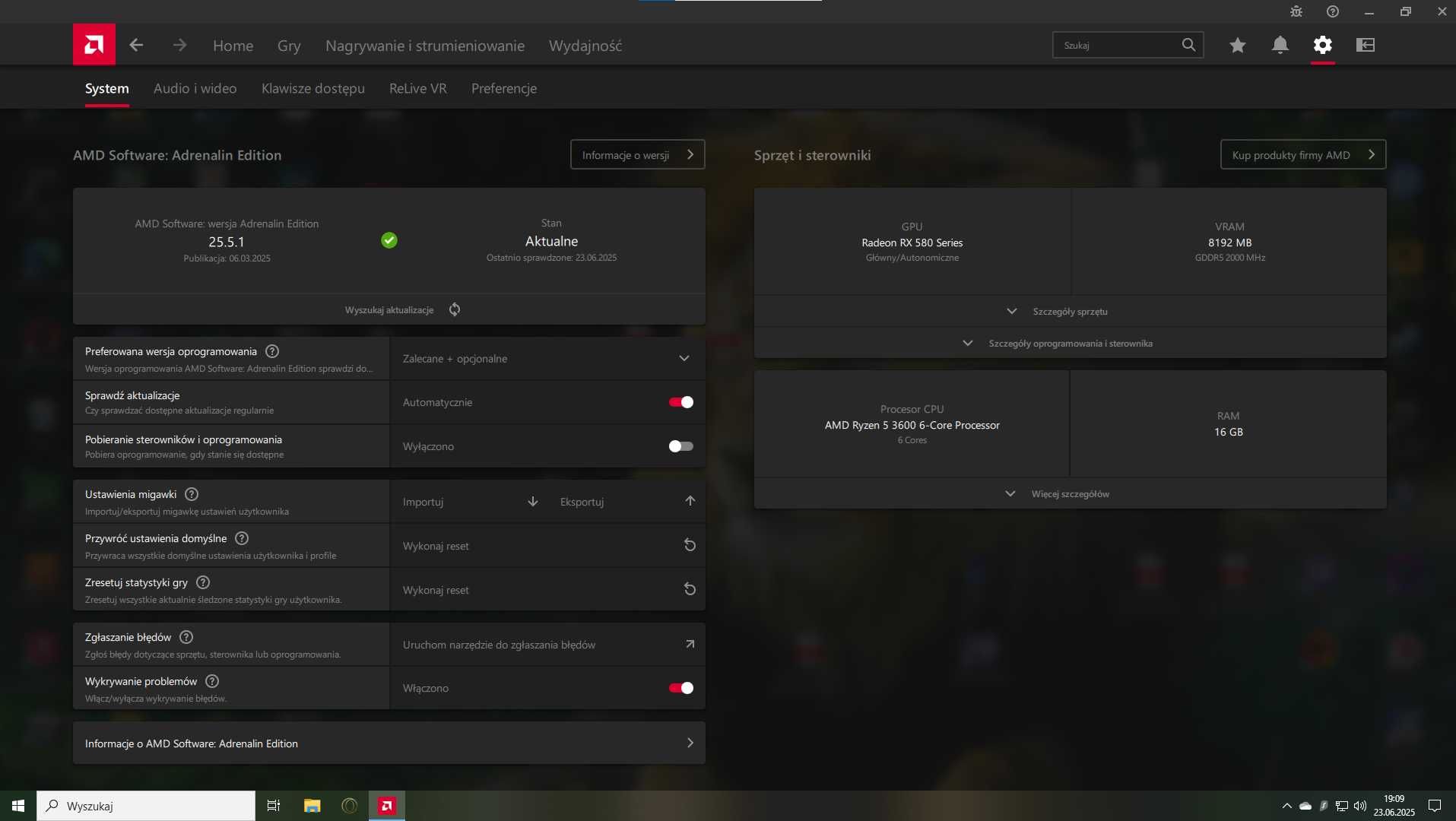Viewport: 1456px width, 821px height.
Task: Toggle Wykrywanie problemów switch
Action: pyautogui.click(x=680, y=688)
